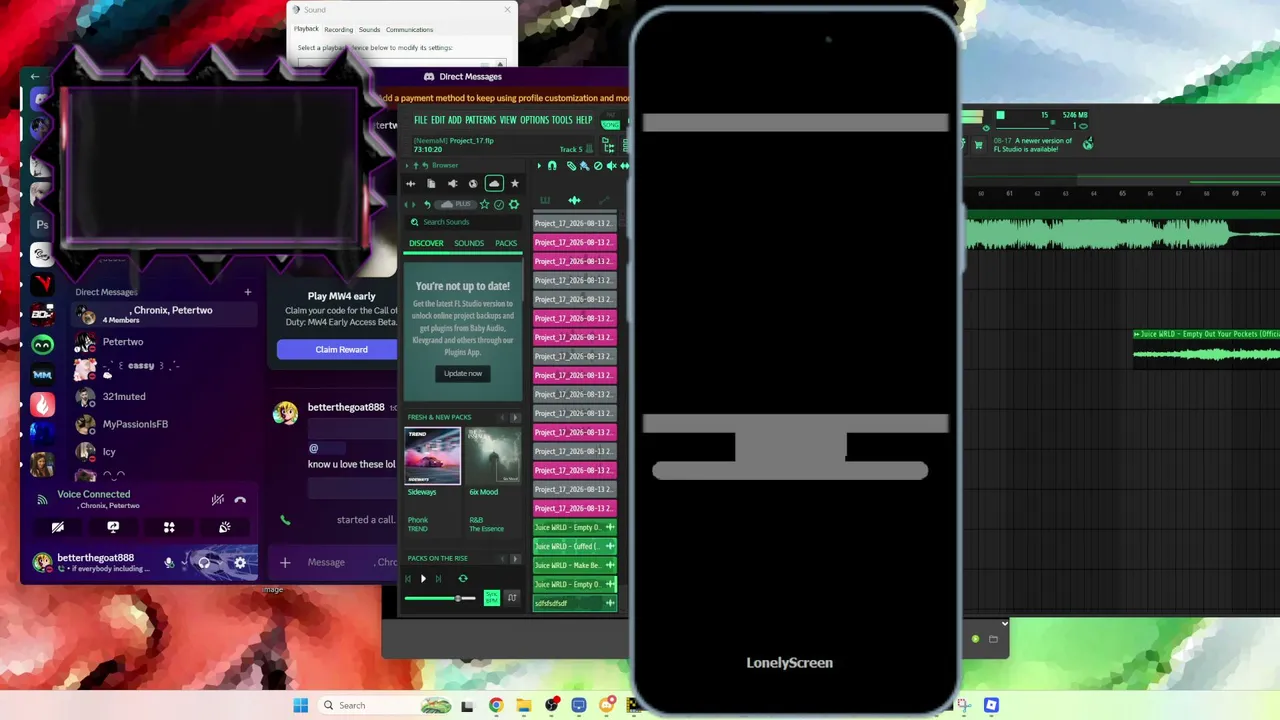
Task: Click the Claim Reward button in Discord
Action: point(341,349)
